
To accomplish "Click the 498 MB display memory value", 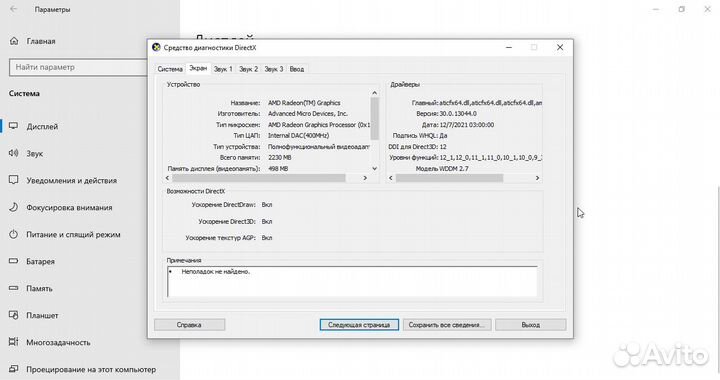I will point(278,169).
